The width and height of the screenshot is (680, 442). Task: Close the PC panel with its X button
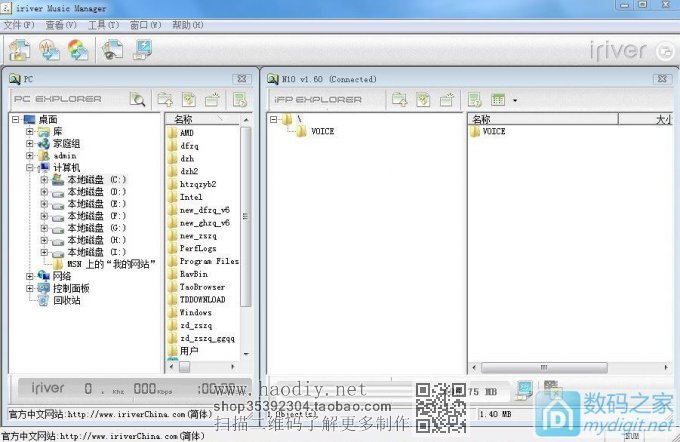click(x=240, y=78)
